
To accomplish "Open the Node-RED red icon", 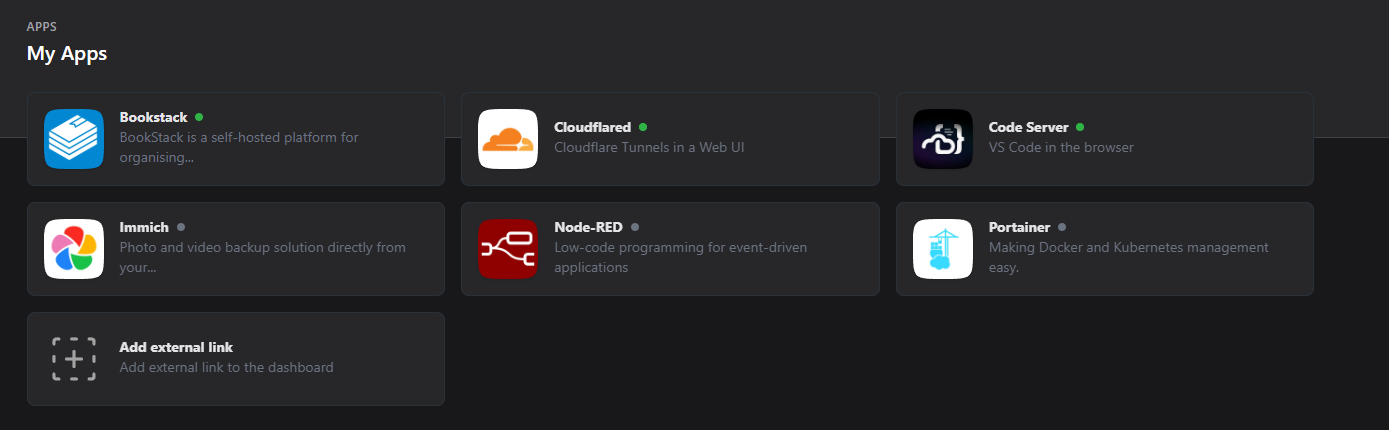I will 508,249.
